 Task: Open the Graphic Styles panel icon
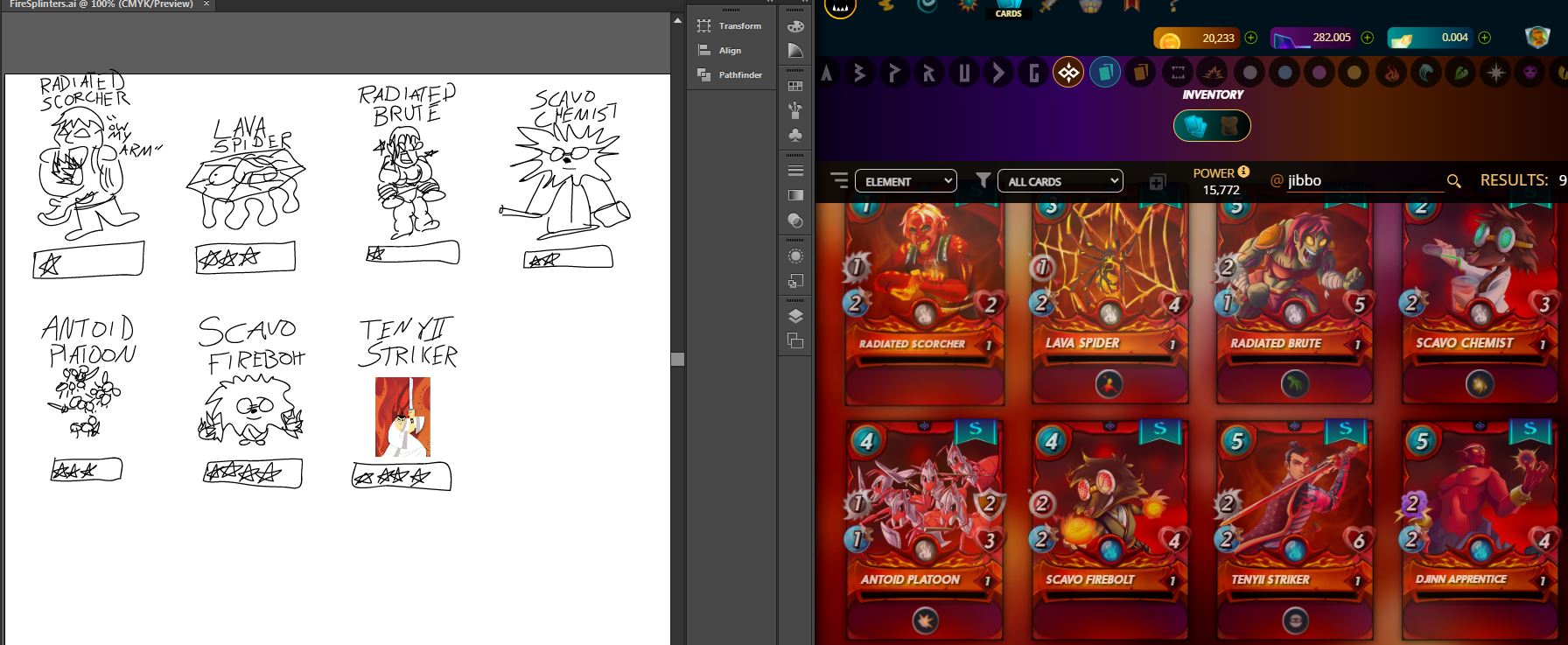[795, 281]
